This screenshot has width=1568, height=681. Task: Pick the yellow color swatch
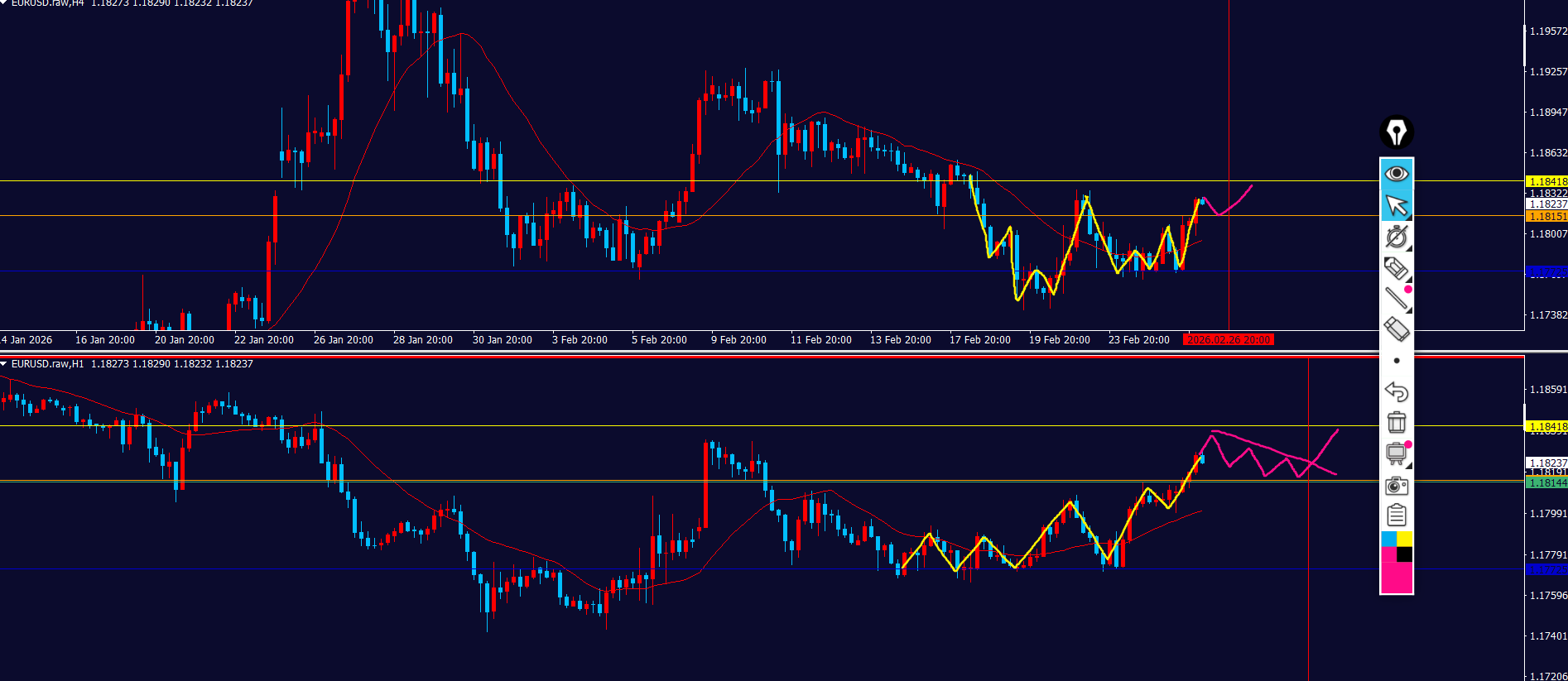pyautogui.click(x=1405, y=540)
